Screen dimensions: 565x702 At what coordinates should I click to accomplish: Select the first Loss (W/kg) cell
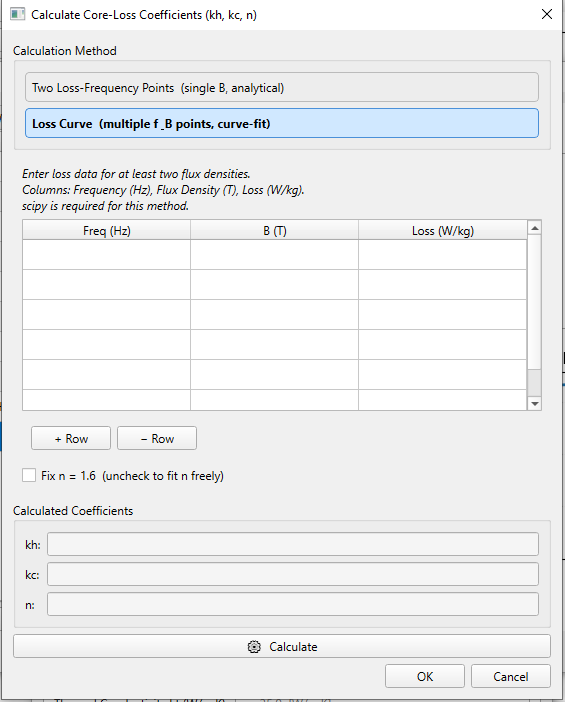click(442, 254)
